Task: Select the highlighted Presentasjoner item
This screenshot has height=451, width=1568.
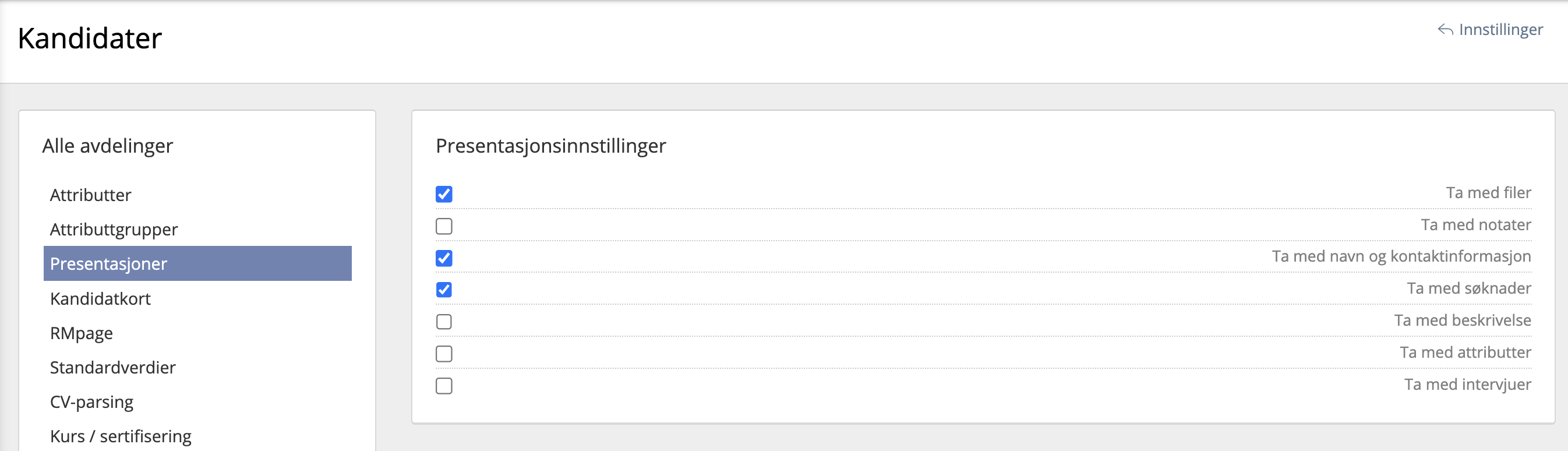Action: [108, 263]
